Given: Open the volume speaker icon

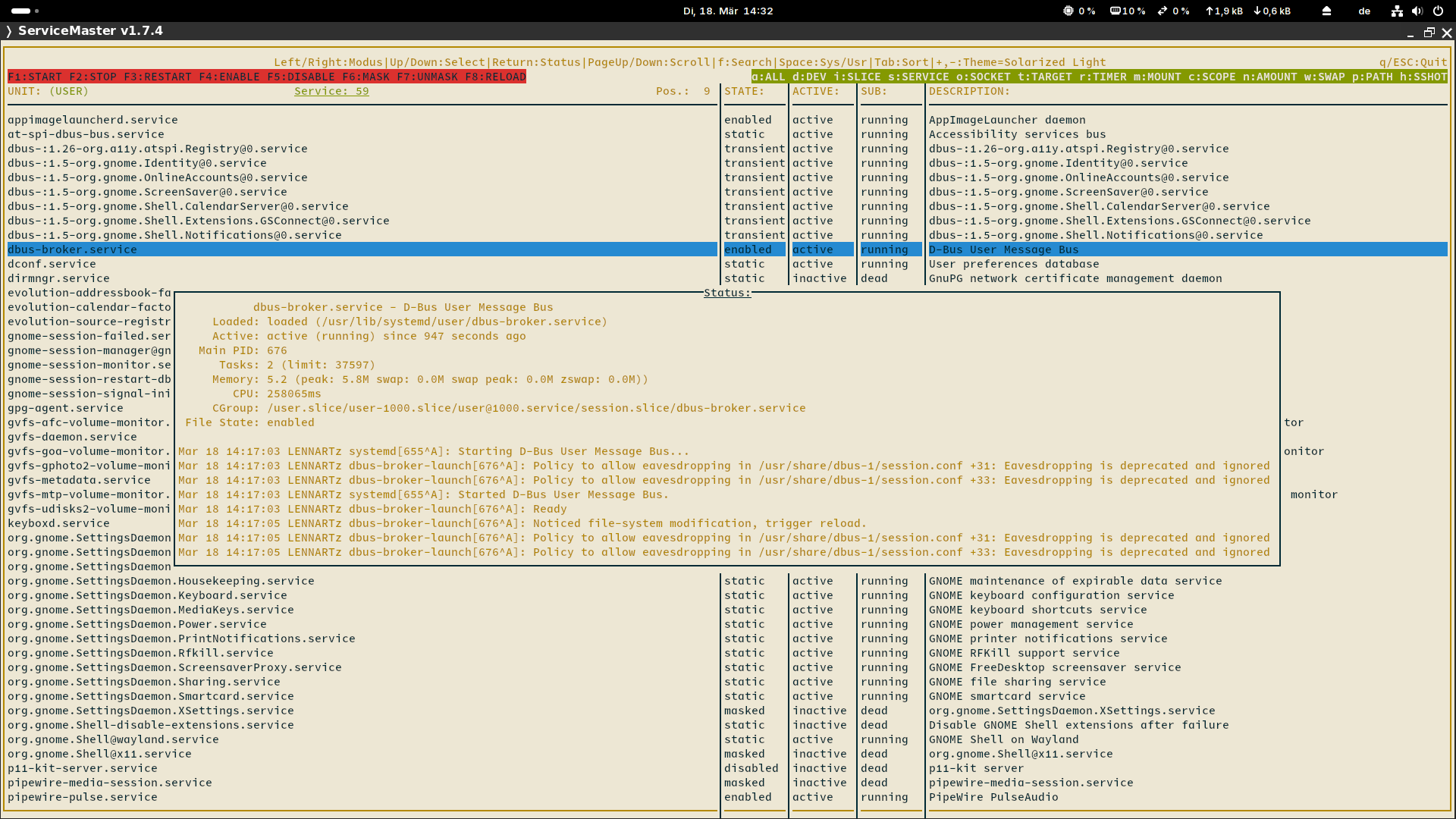Looking at the screenshot, I should 1417,11.
